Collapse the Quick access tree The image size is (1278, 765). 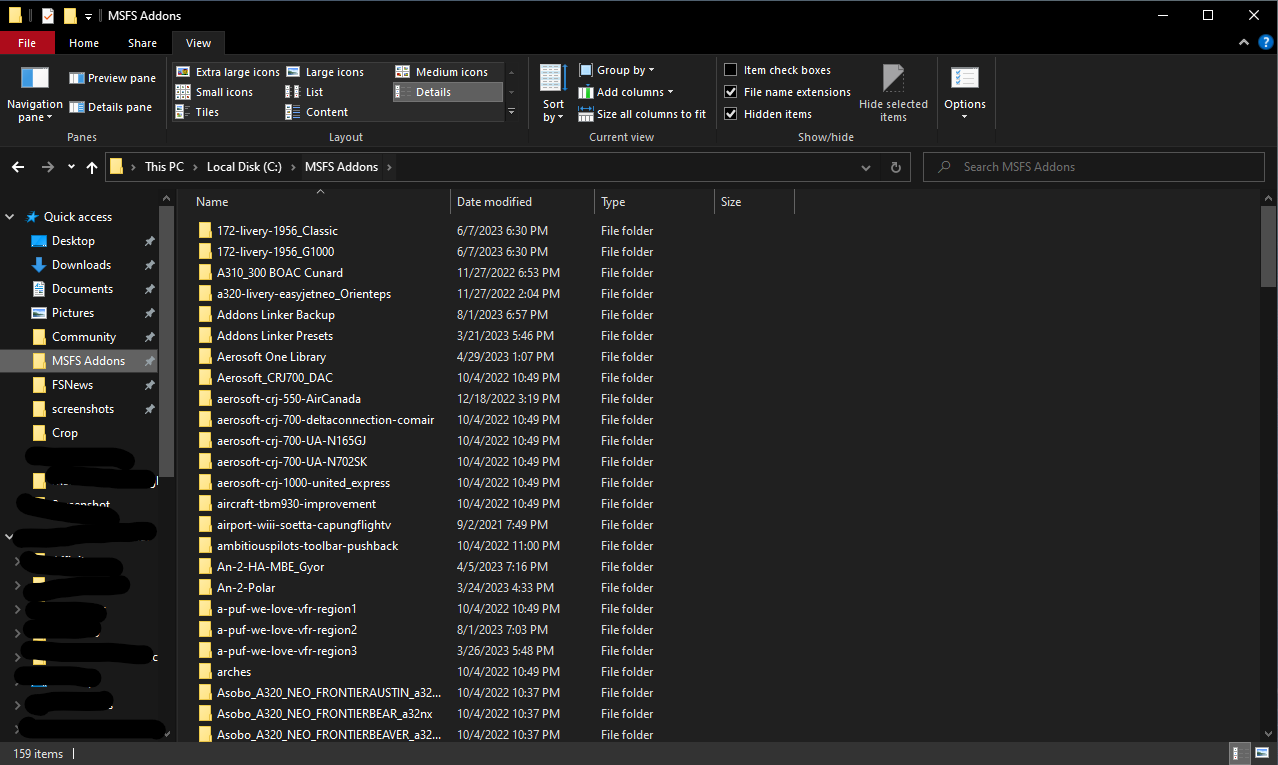[x=11, y=217]
